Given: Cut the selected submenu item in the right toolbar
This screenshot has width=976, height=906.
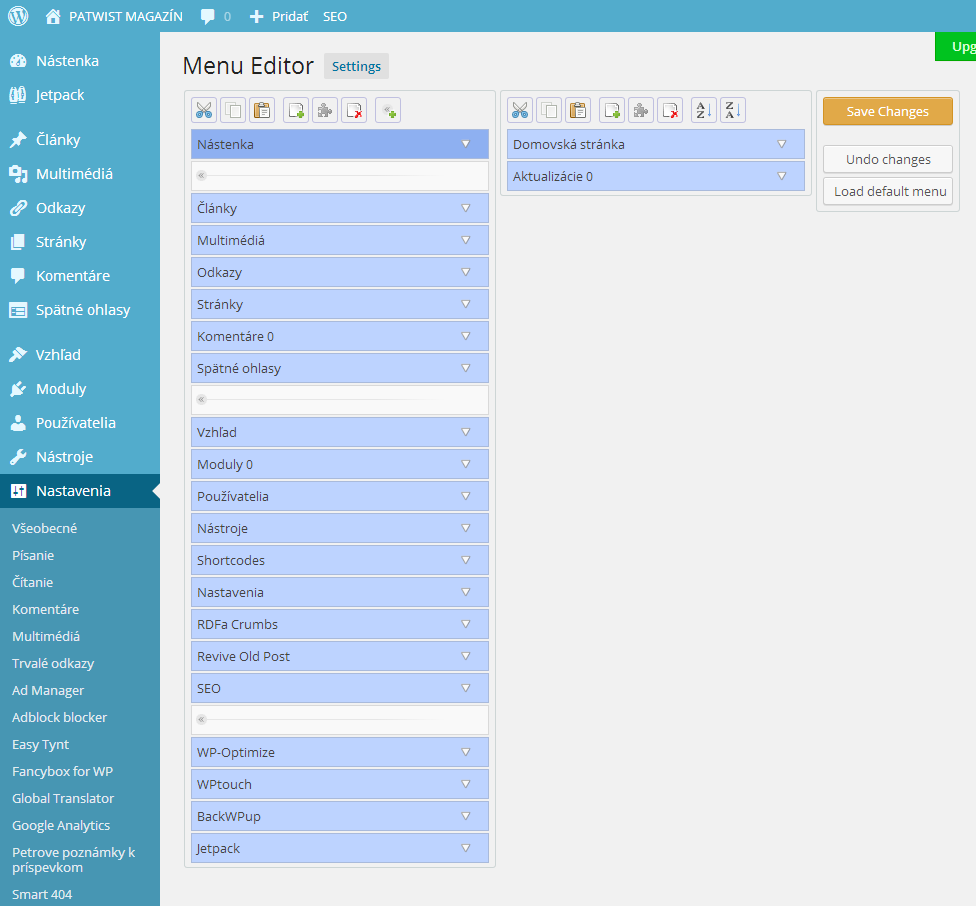Looking at the screenshot, I should (x=520, y=111).
